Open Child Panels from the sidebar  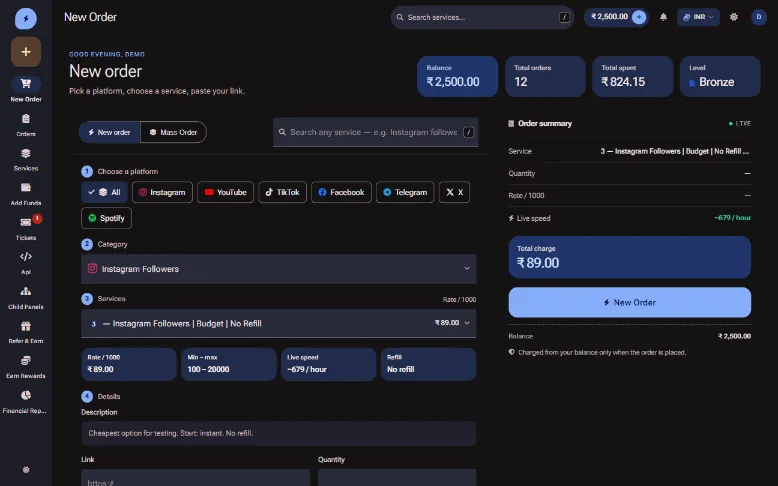(26, 297)
